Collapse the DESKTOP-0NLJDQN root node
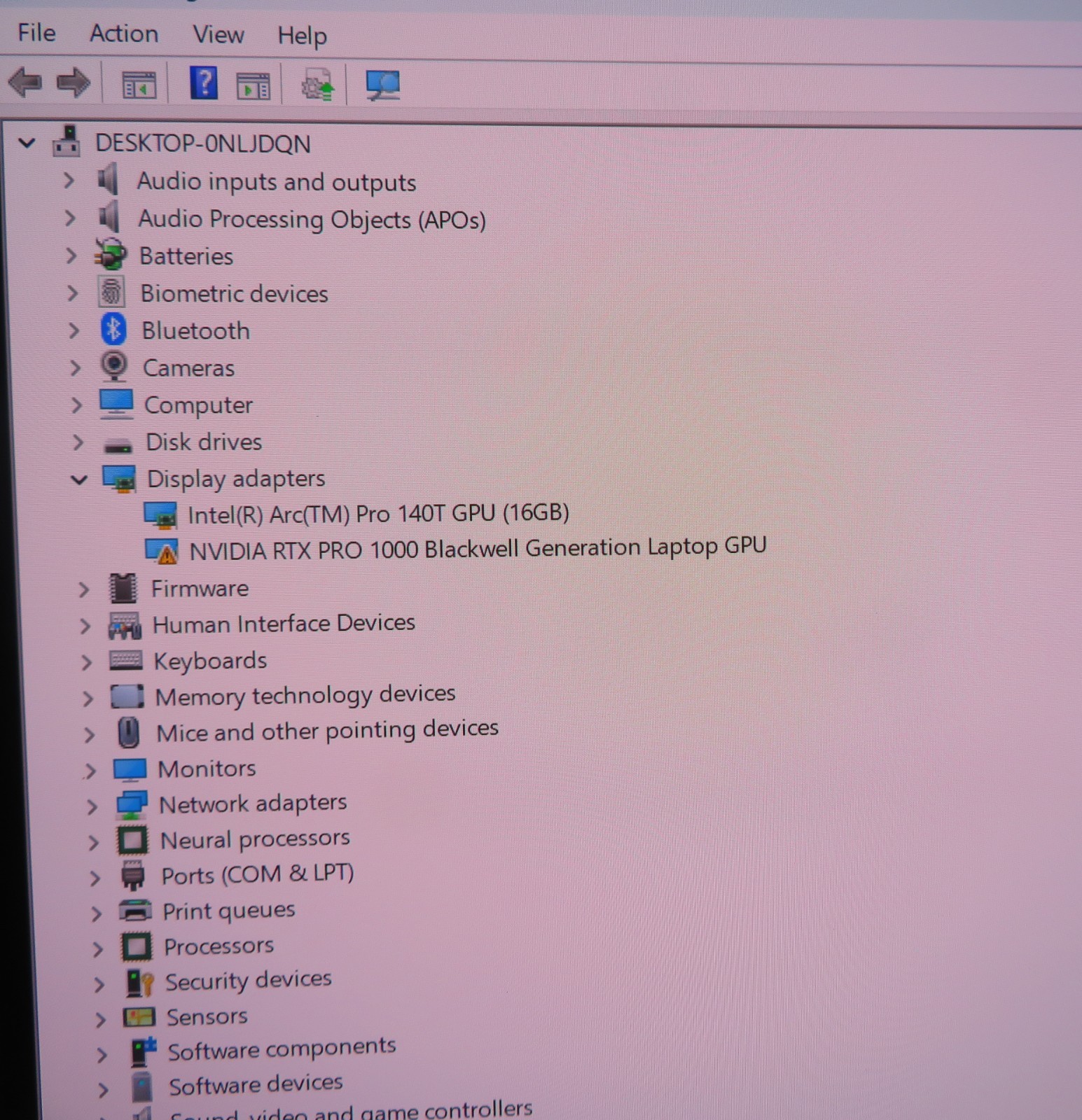 pos(27,143)
